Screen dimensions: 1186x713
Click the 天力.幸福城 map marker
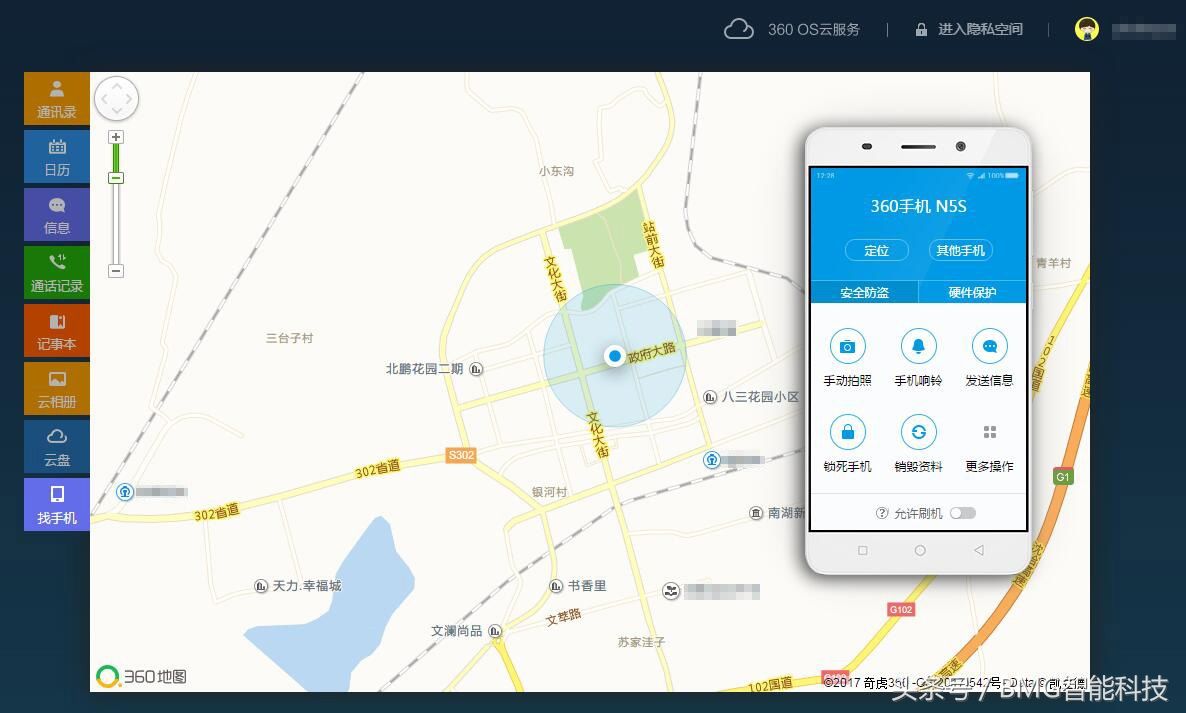(x=261, y=586)
